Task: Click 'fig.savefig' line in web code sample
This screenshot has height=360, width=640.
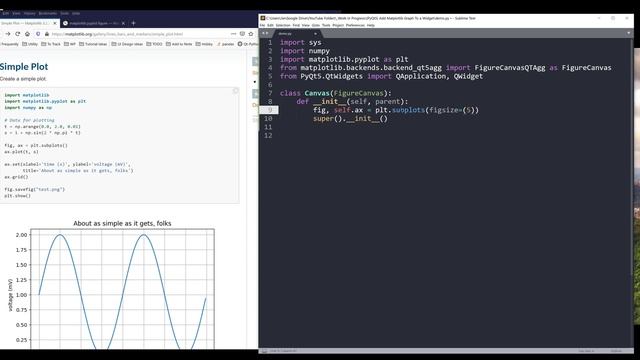Action: [x=35, y=189]
